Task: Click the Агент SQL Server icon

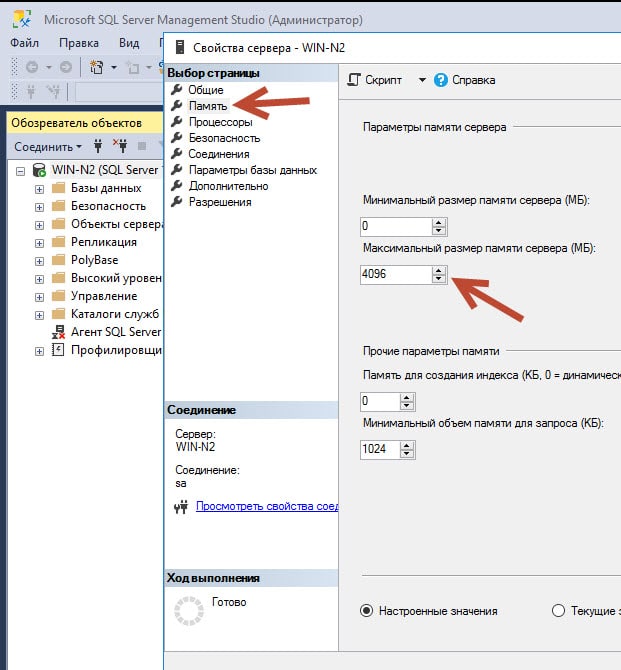Action: click(58, 332)
